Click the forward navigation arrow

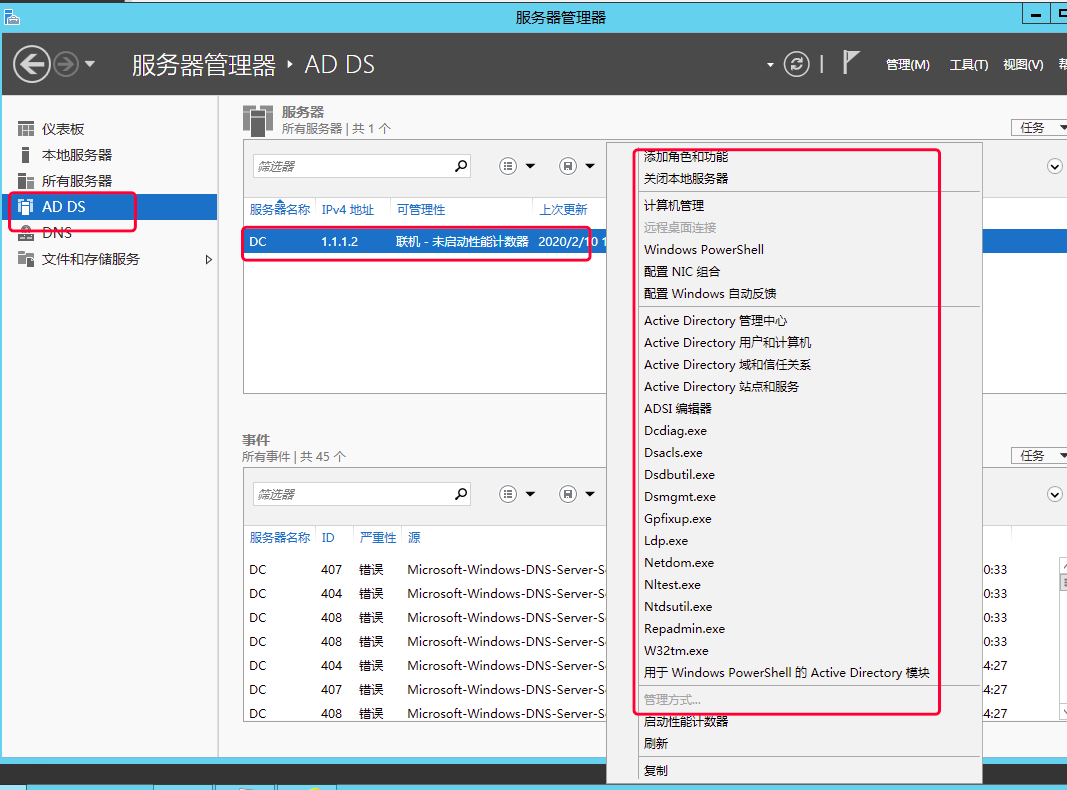[66, 65]
